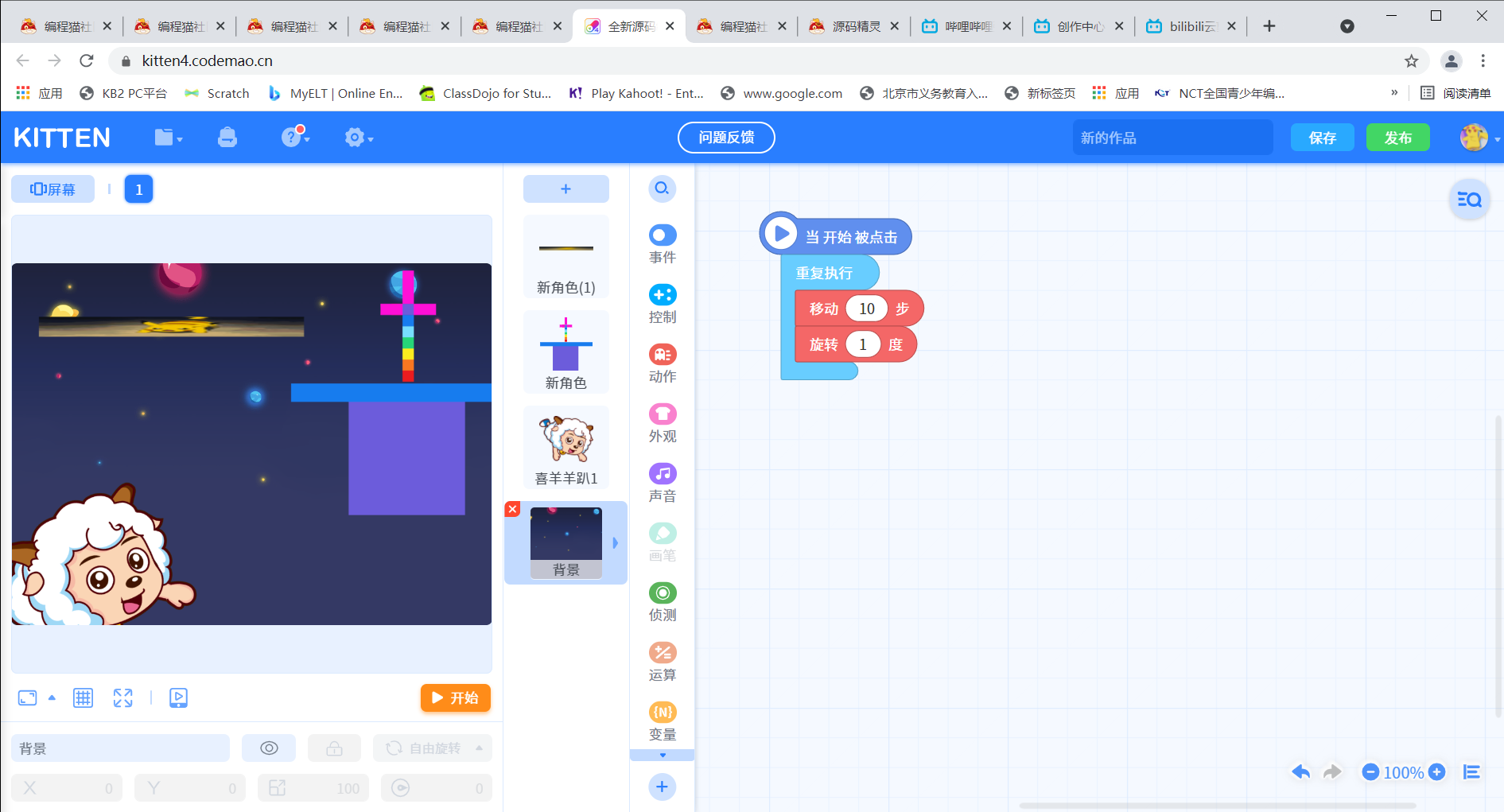Open the user avatar menu

coord(1475,138)
